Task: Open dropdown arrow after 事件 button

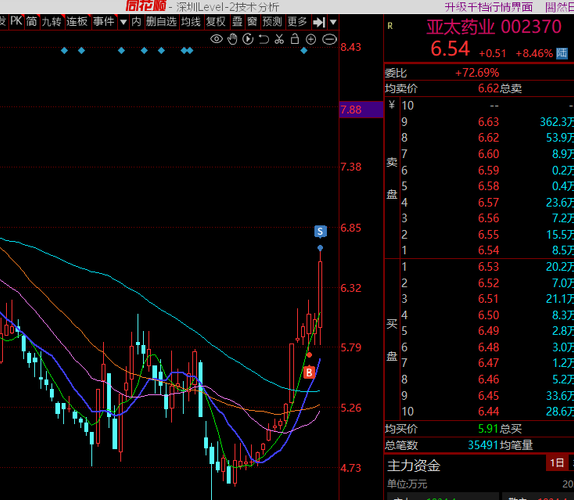Action: (123, 22)
